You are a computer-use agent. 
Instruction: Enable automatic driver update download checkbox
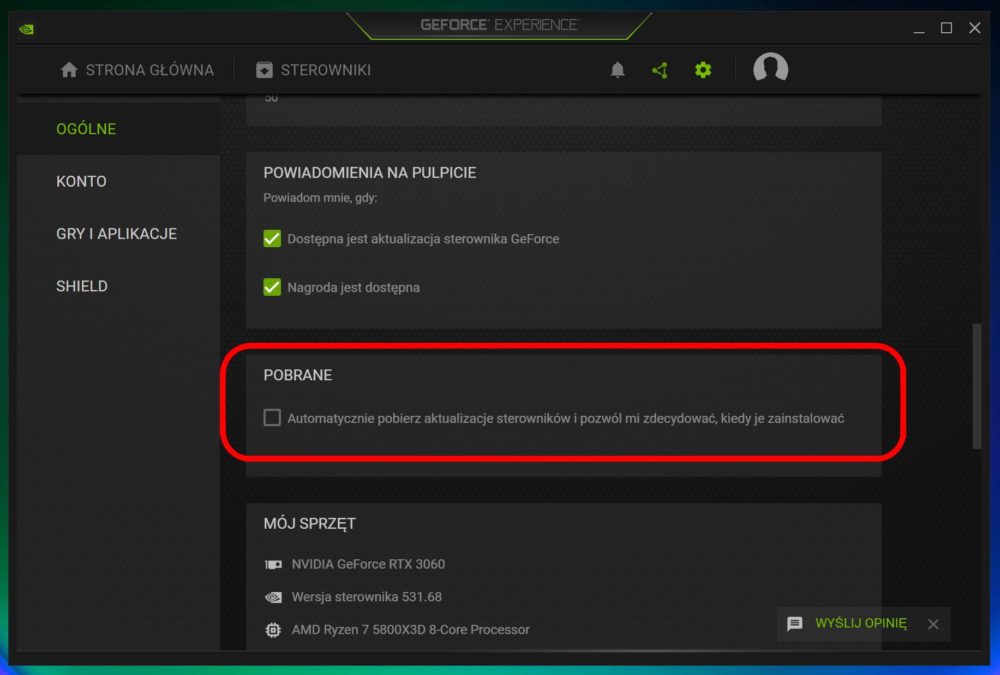[x=272, y=418]
